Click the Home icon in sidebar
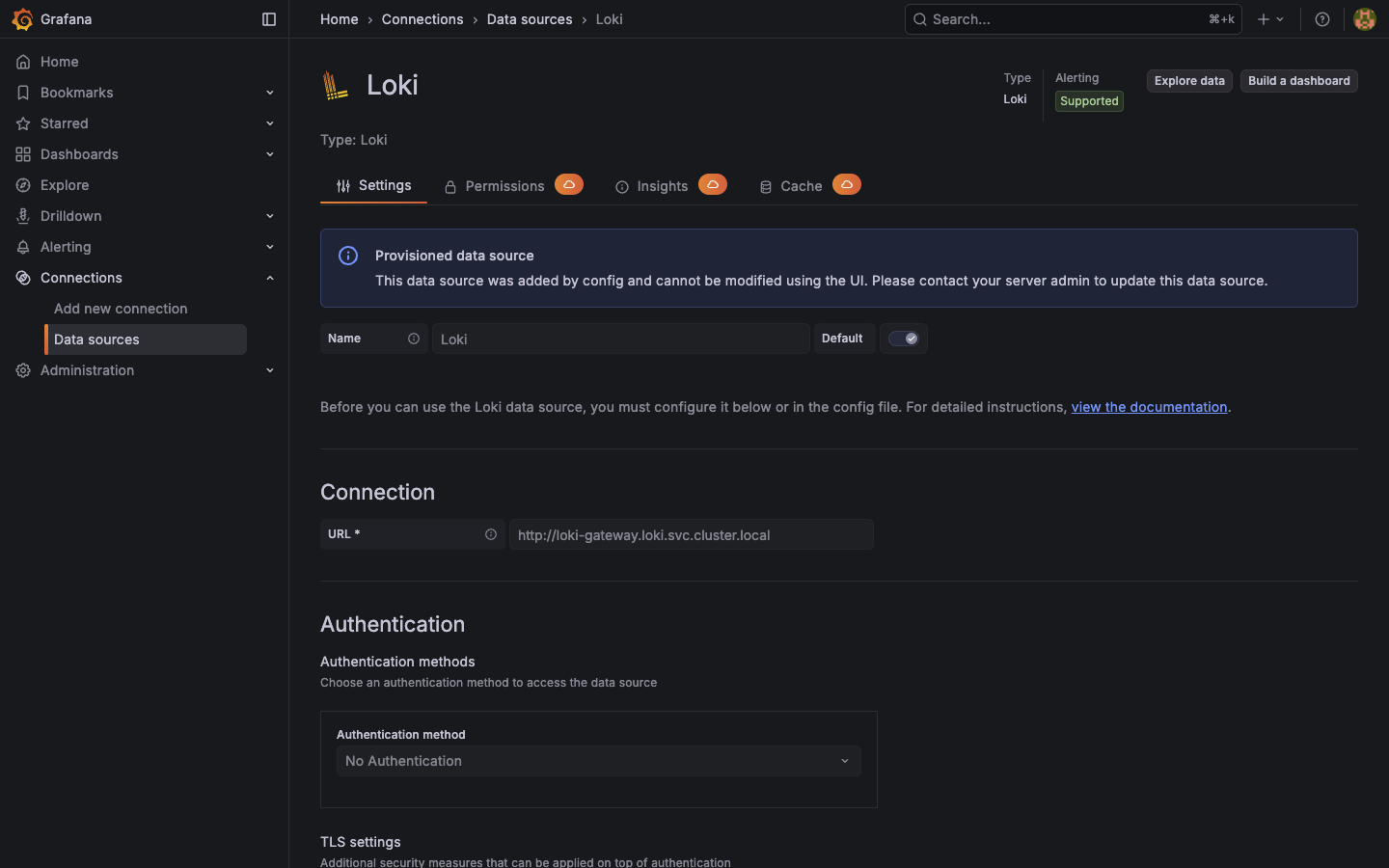The image size is (1389, 868). pyautogui.click(x=23, y=62)
